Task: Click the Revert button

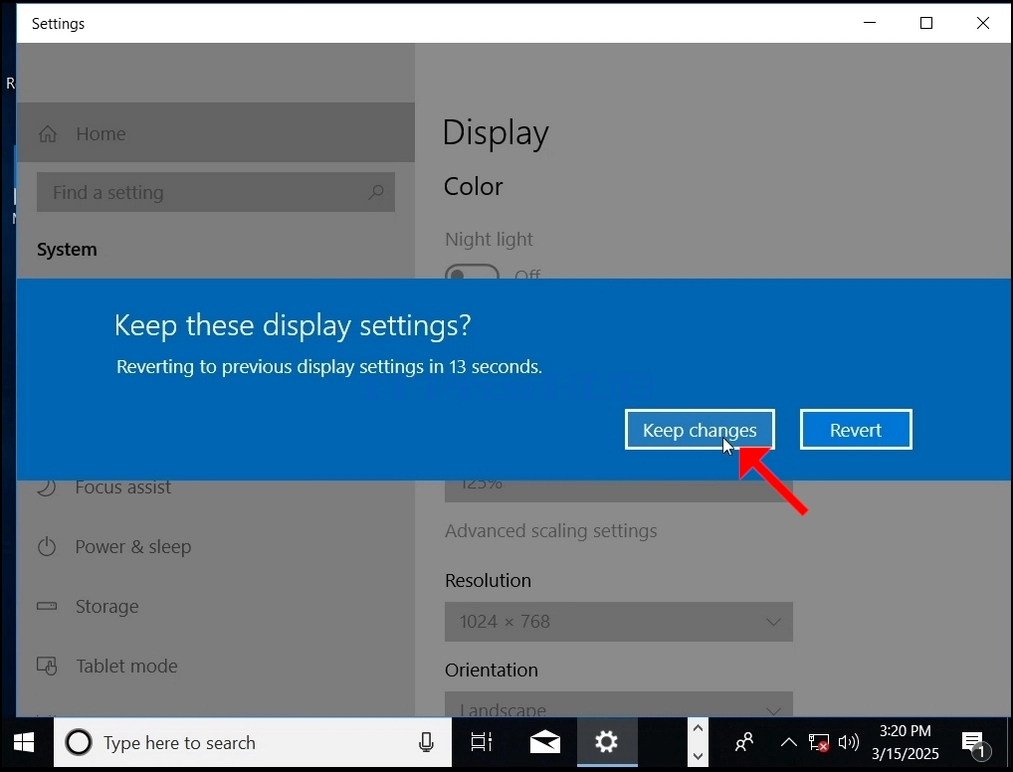Action: click(x=856, y=430)
